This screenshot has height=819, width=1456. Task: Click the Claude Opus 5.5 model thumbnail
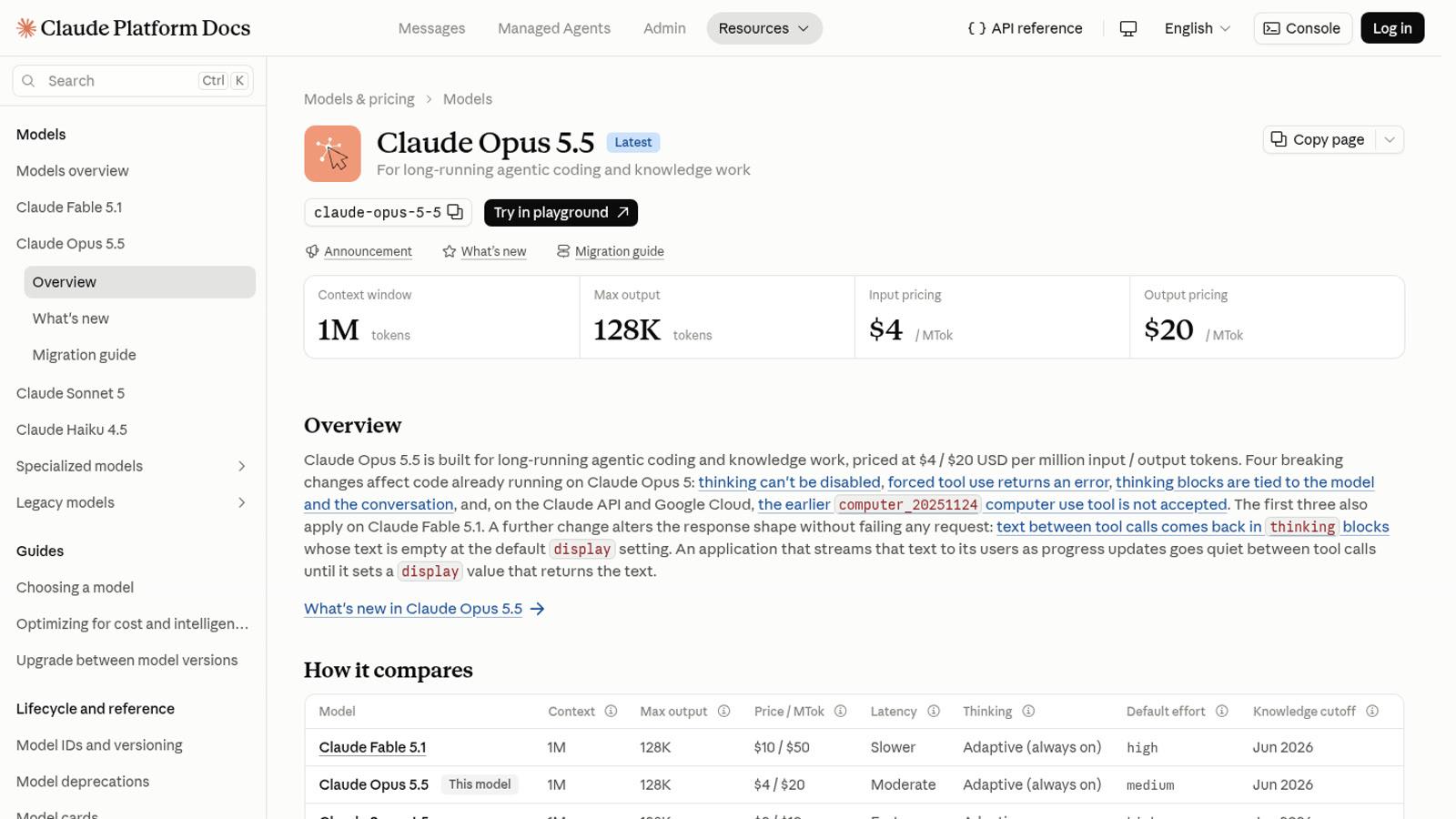[x=332, y=154]
